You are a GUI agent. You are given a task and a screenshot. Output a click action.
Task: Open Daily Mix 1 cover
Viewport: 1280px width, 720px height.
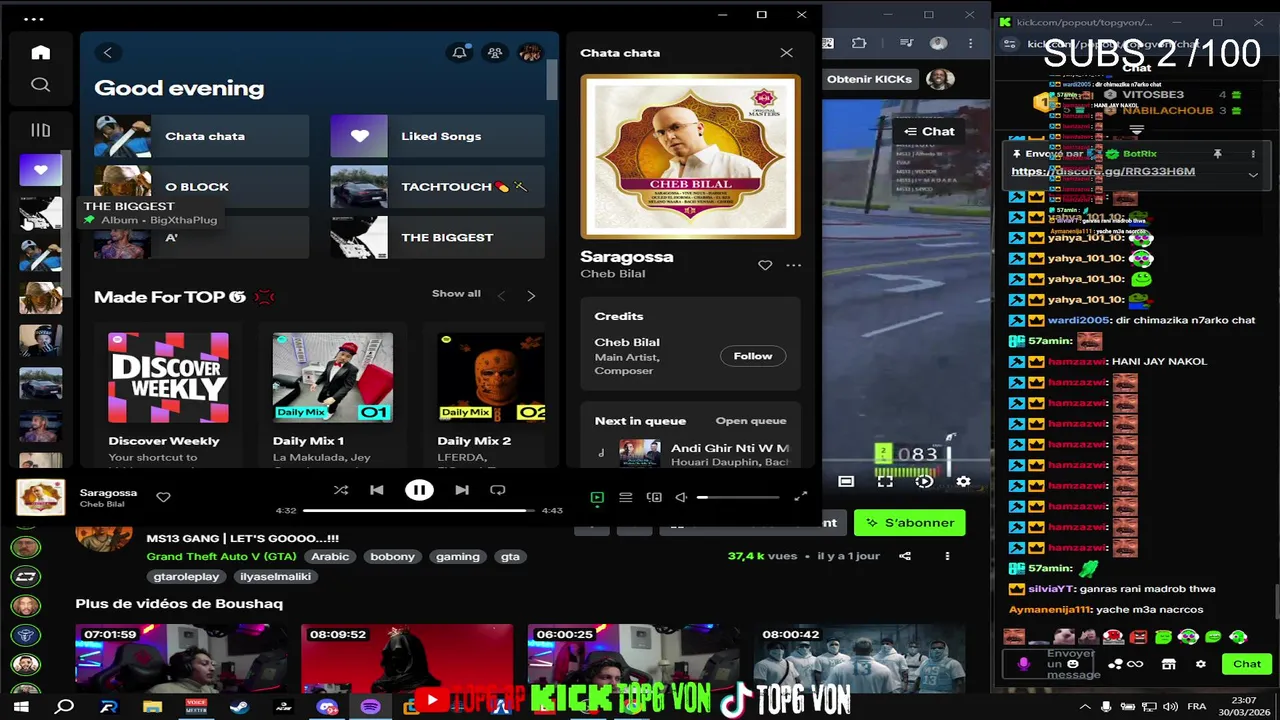click(x=333, y=377)
